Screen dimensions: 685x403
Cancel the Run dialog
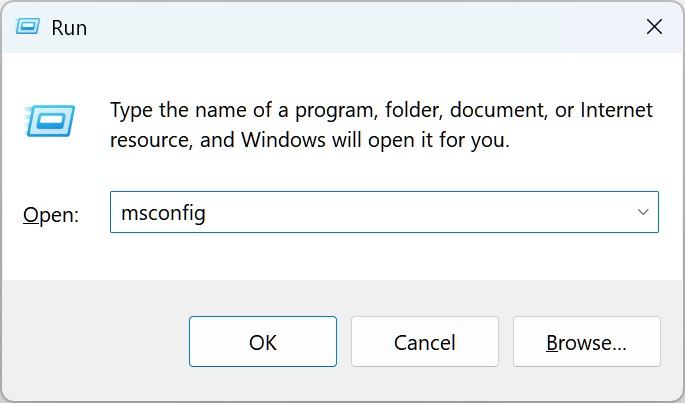[425, 341]
